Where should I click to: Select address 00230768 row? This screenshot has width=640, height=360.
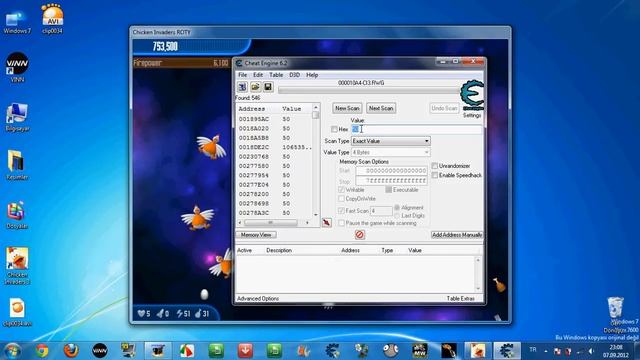pos(274,157)
